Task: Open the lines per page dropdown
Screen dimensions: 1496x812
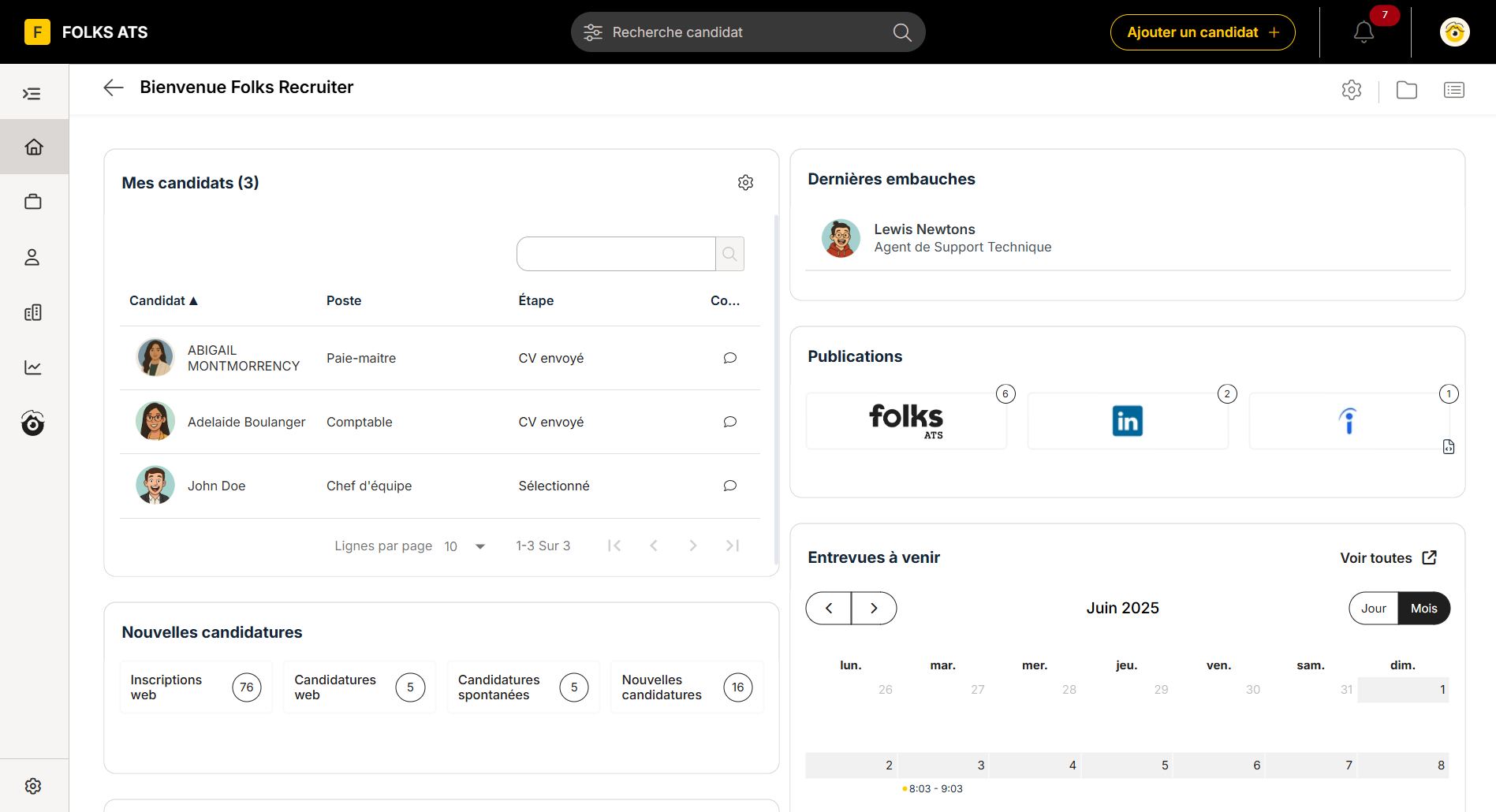Action: (x=465, y=546)
